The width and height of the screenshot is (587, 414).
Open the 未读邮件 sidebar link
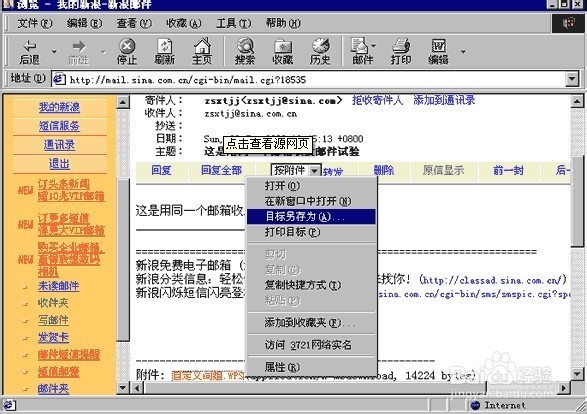[59, 286]
